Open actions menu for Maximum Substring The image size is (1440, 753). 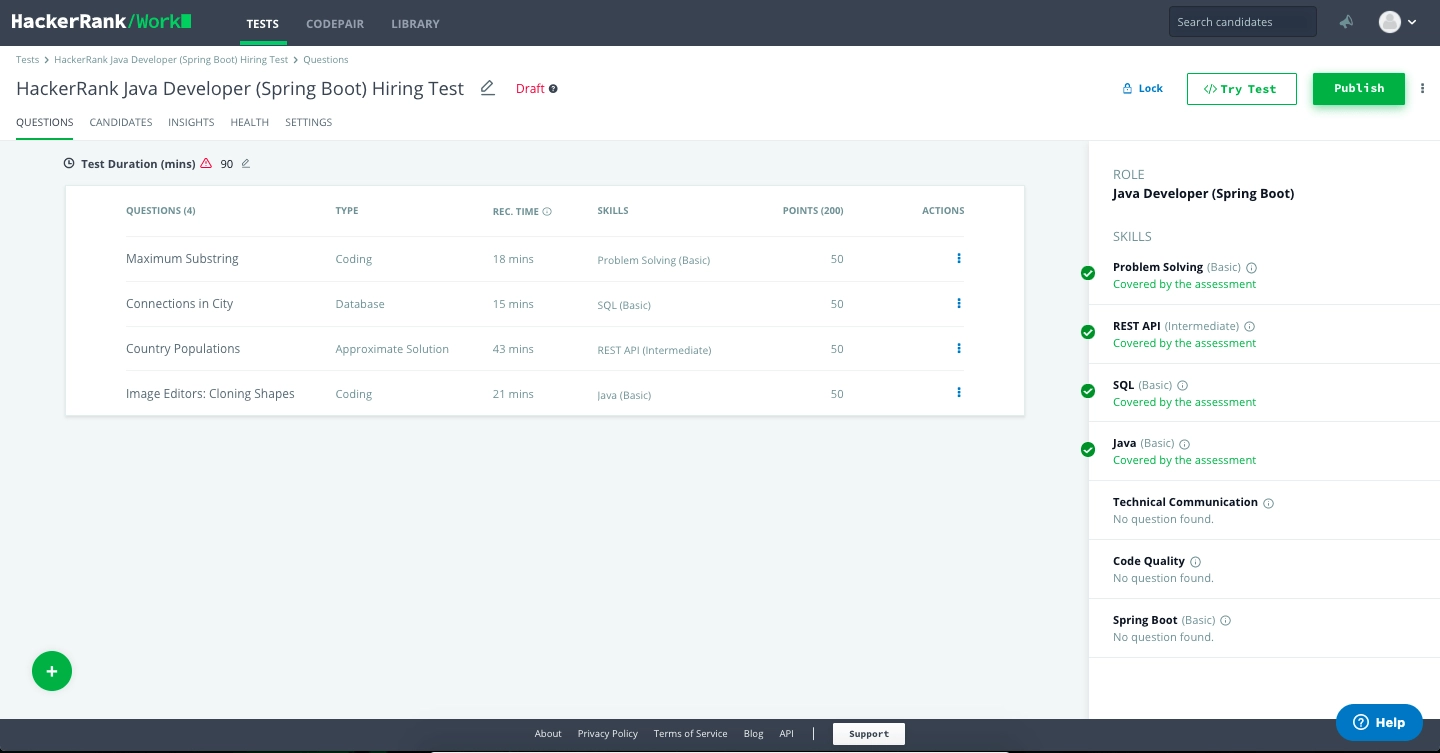[959, 259]
